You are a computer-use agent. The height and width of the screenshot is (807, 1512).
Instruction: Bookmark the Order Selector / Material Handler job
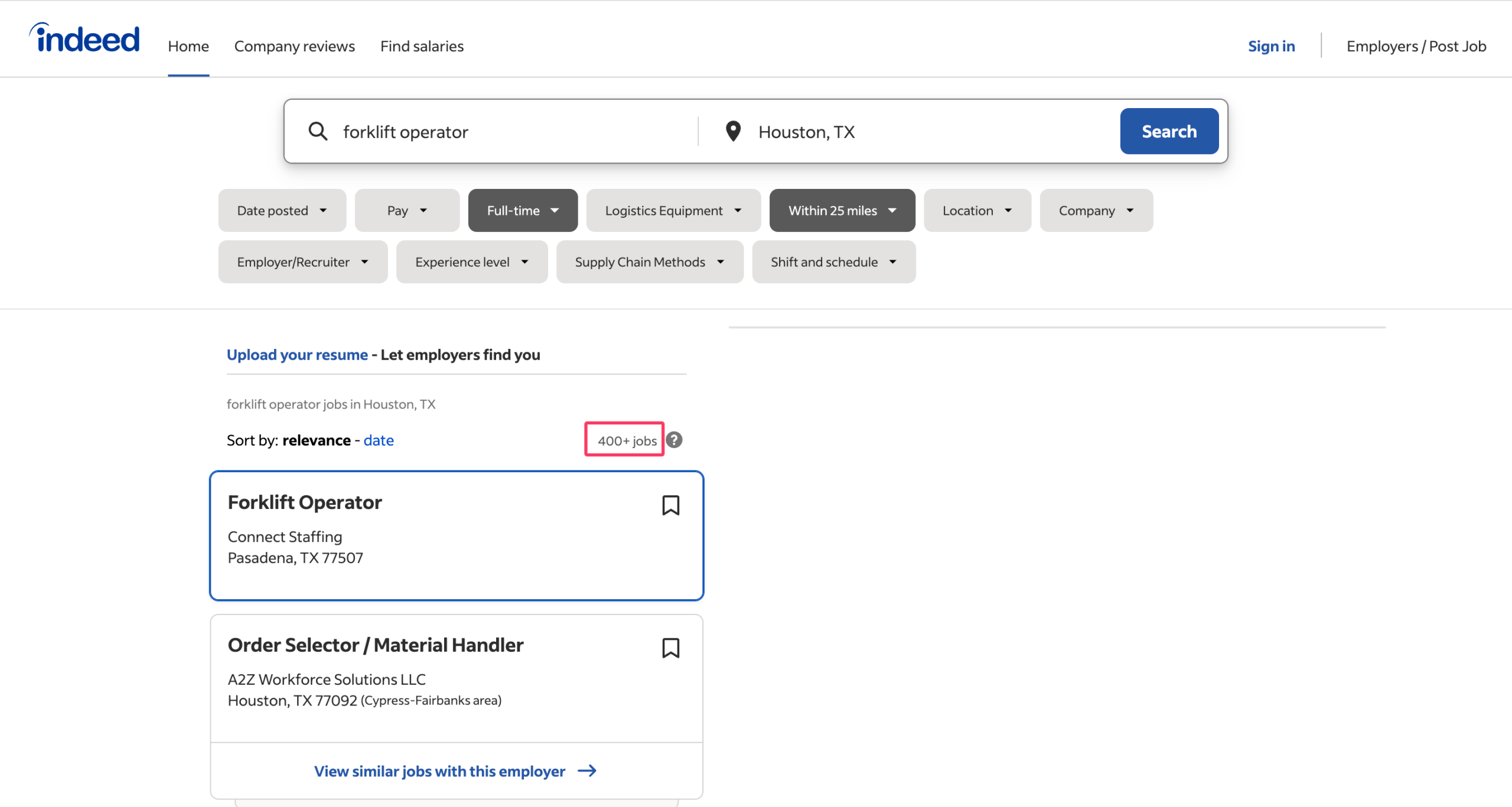tap(670, 648)
